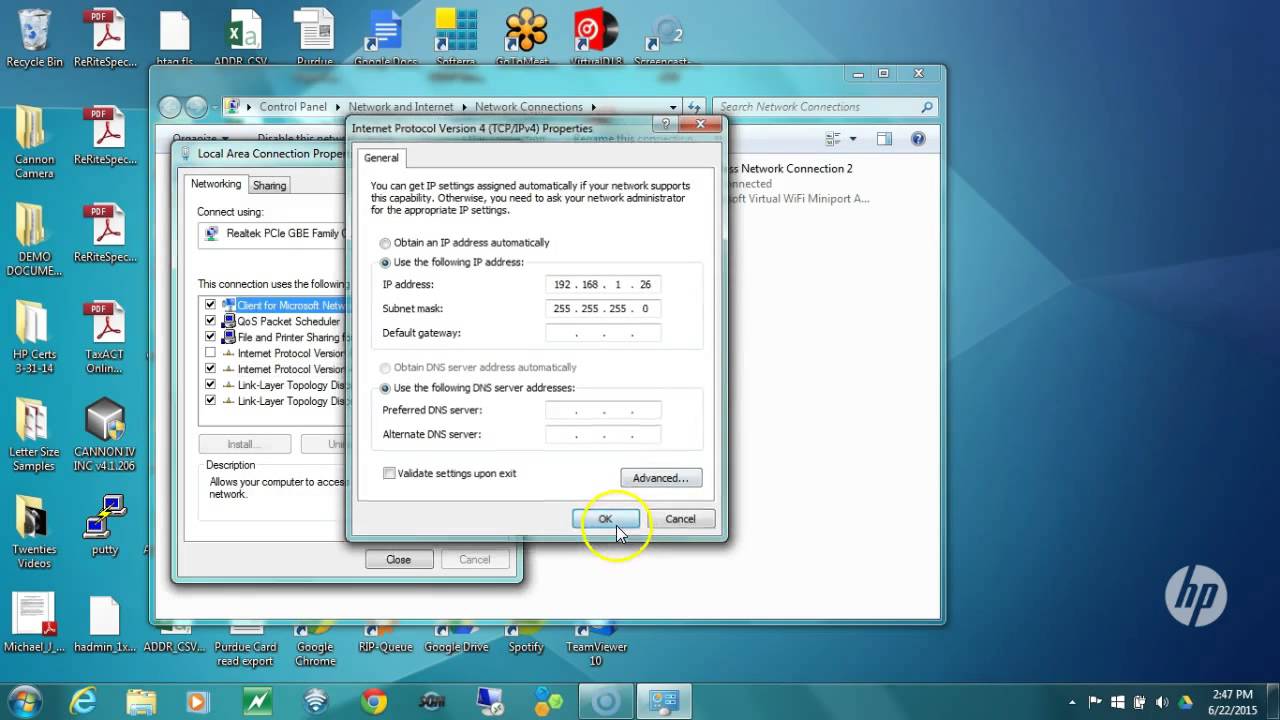Click the help button in IPv4 Properties title bar
The image size is (1280, 720).
[x=666, y=123]
